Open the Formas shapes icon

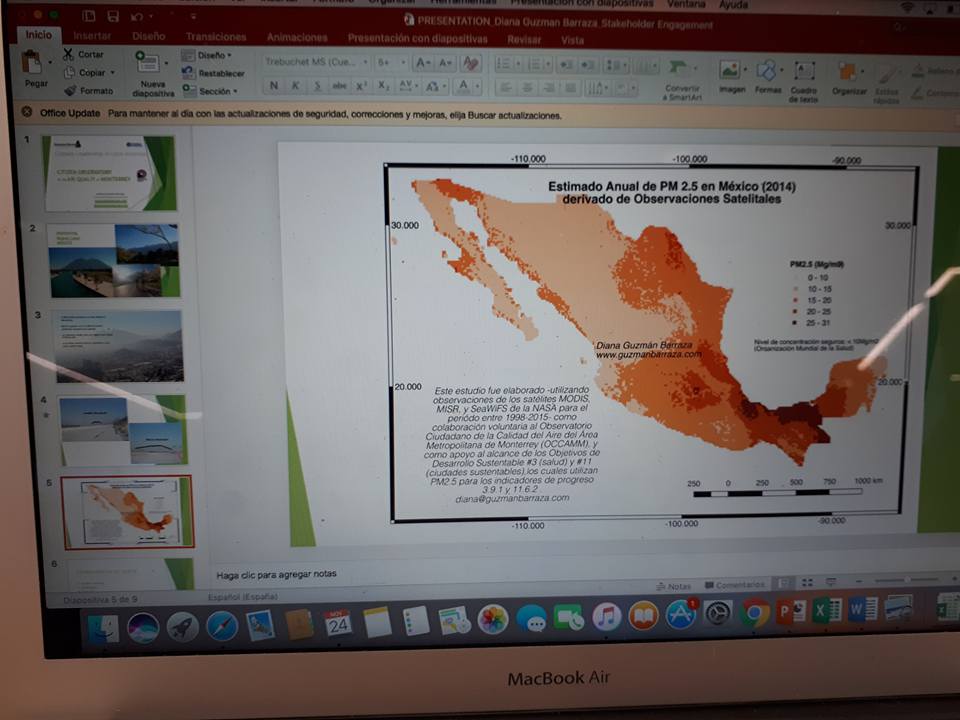pyautogui.click(x=766, y=70)
